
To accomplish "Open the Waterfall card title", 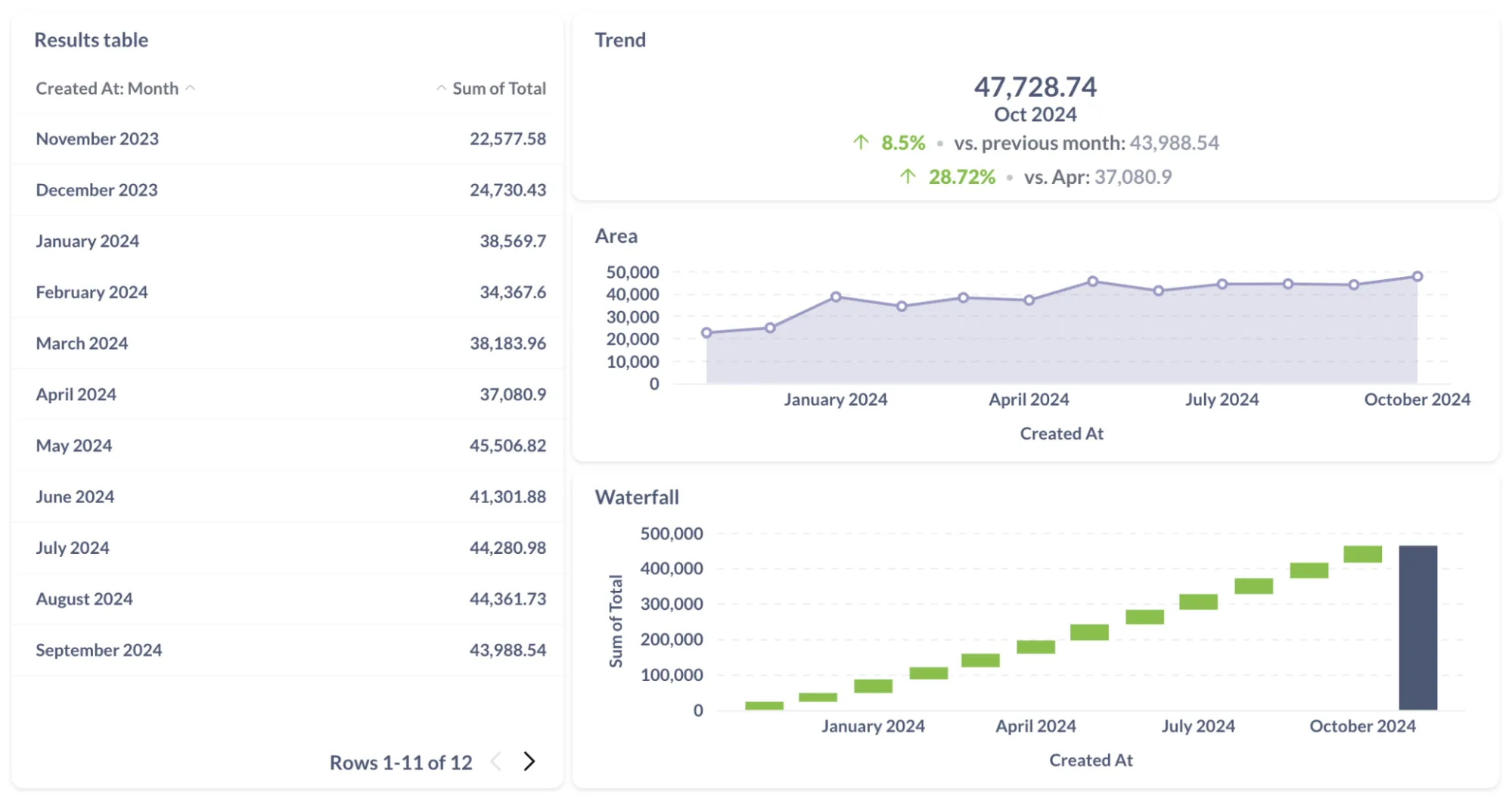I will pos(636,497).
